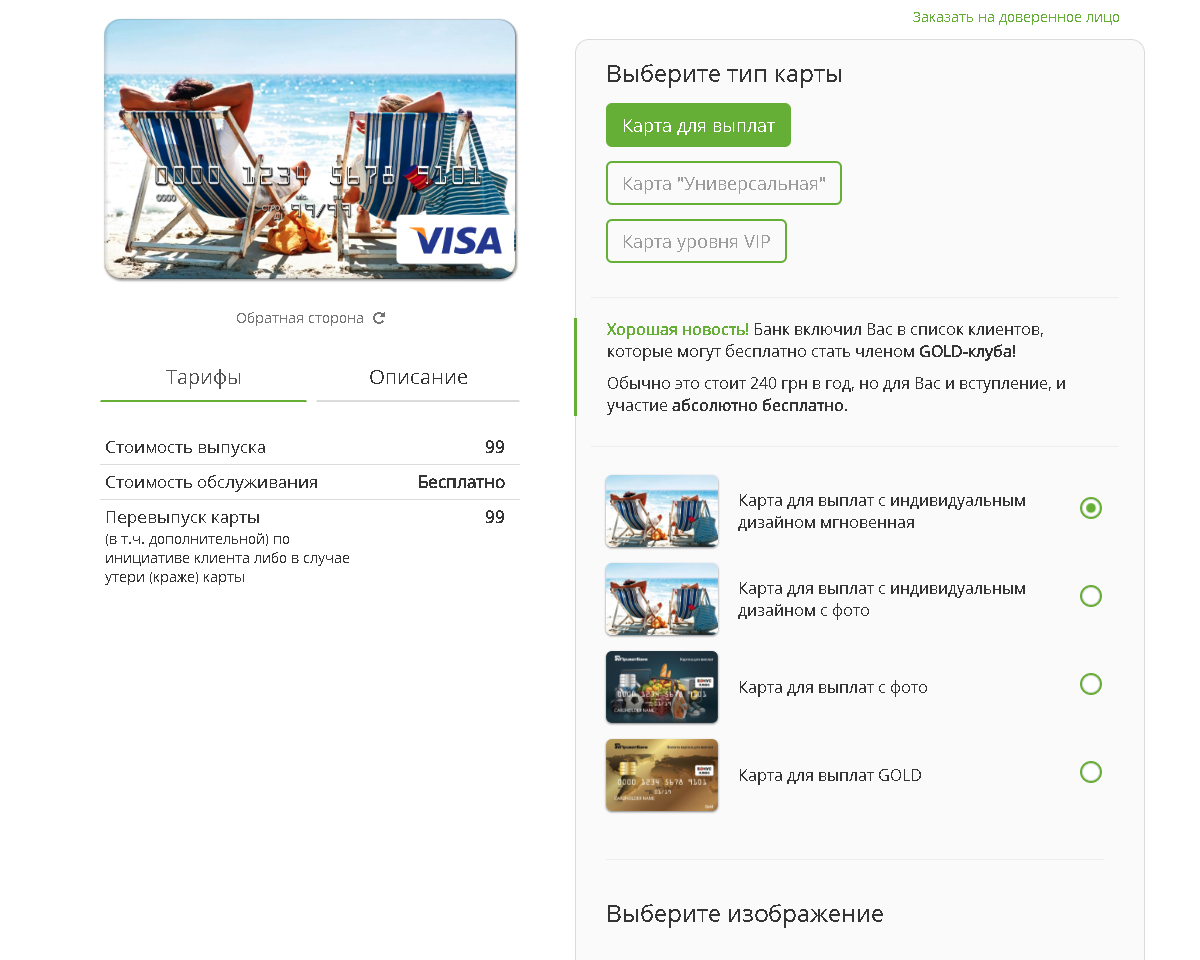Click first beach chairs card thumbnail

click(x=662, y=511)
